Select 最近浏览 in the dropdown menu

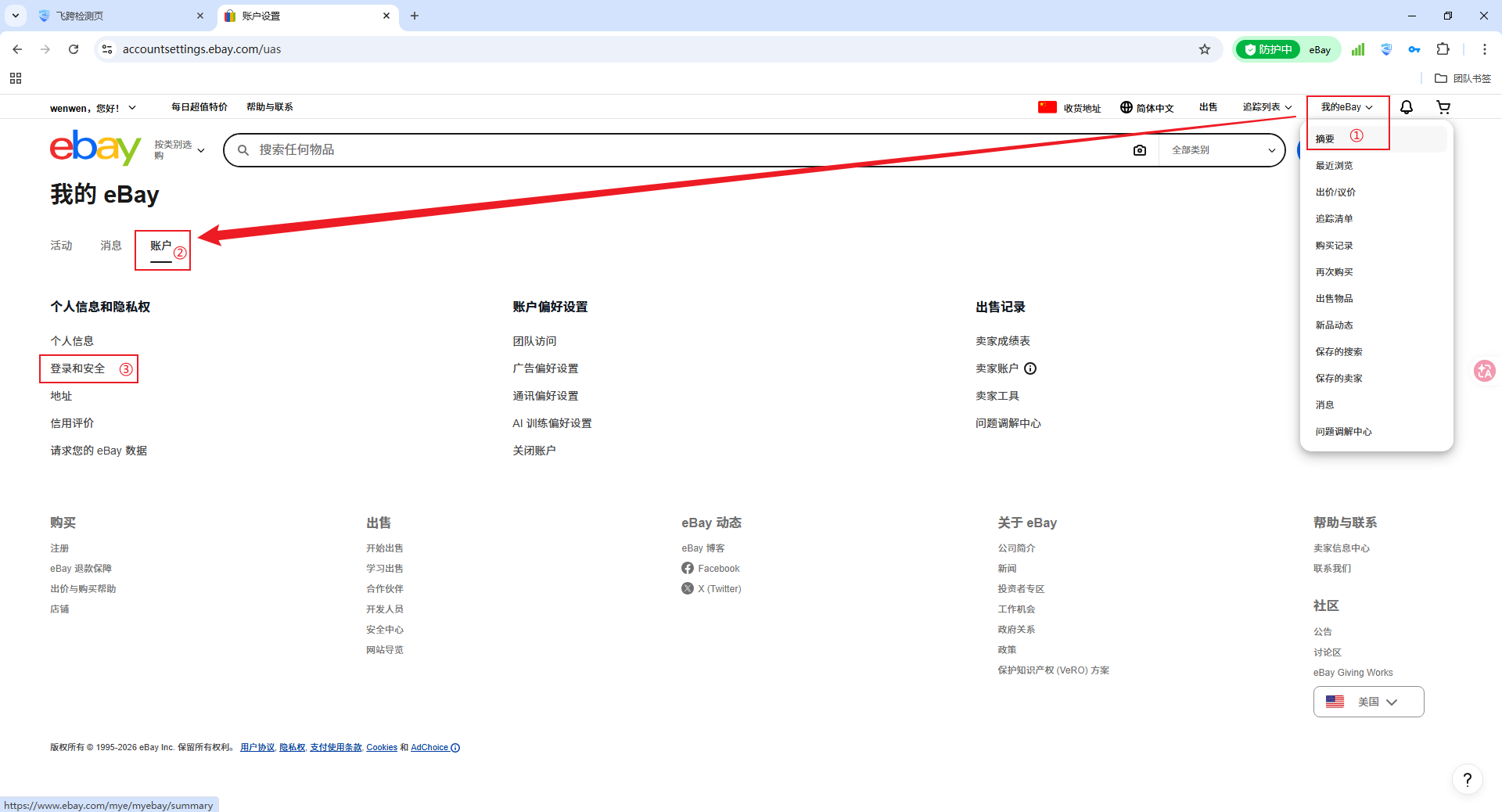pos(1334,166)
